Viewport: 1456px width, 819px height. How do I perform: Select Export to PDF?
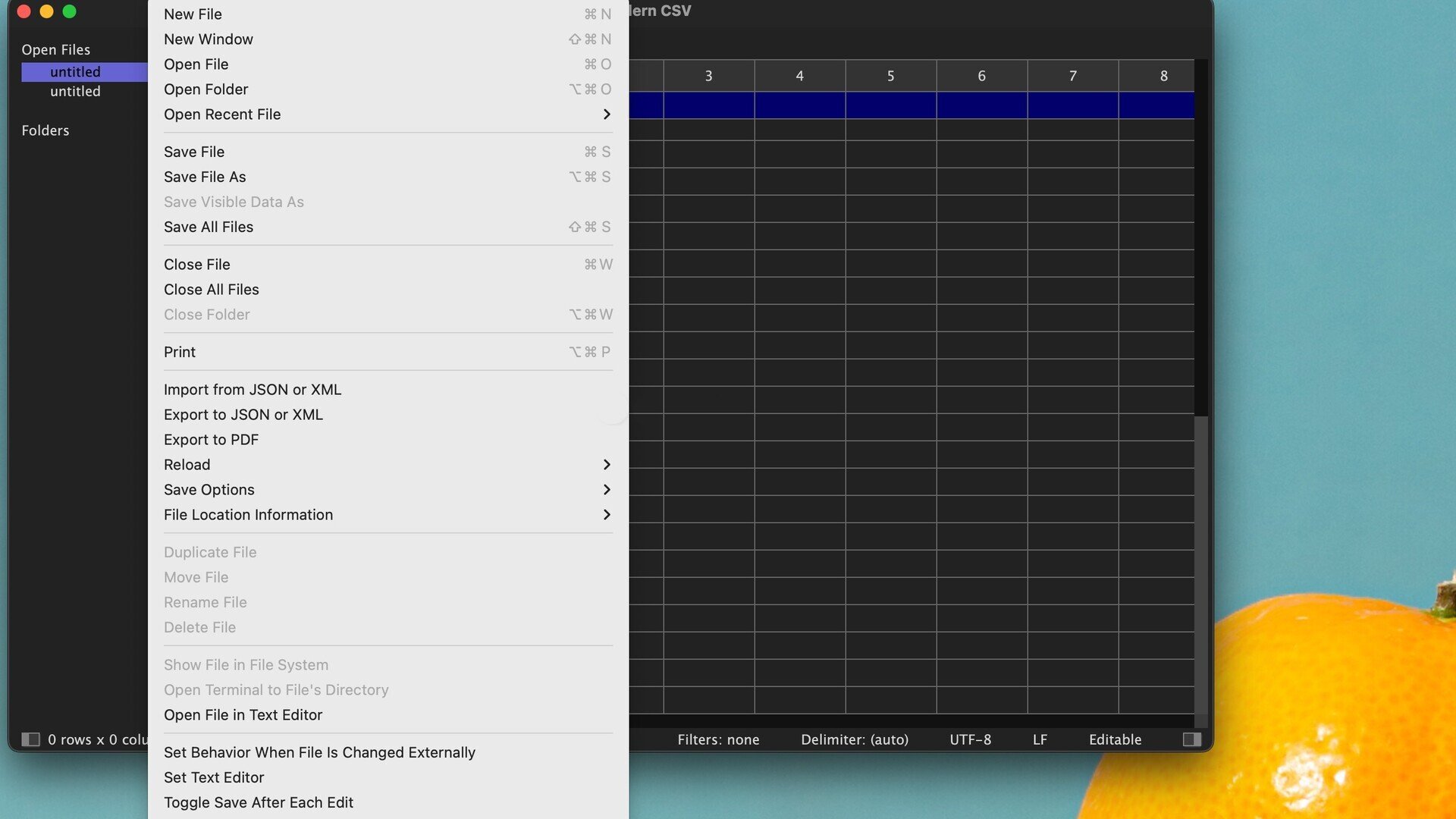tap(388, 439)
